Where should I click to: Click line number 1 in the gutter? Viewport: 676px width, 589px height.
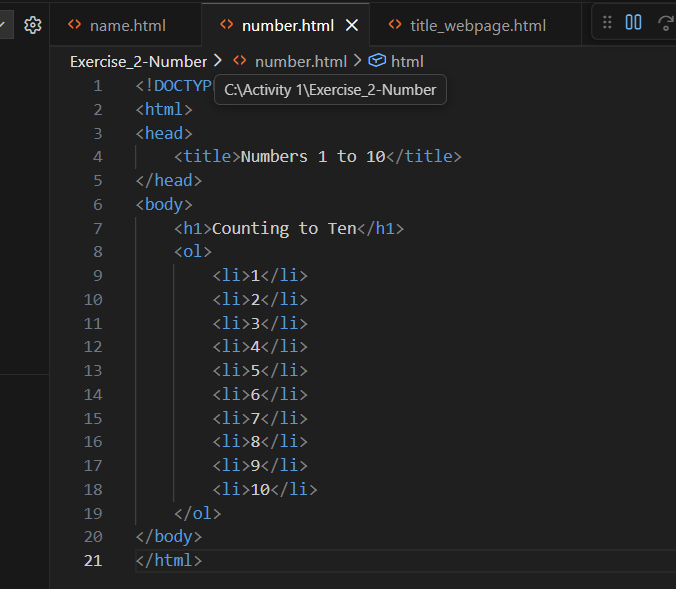point(97,85)
